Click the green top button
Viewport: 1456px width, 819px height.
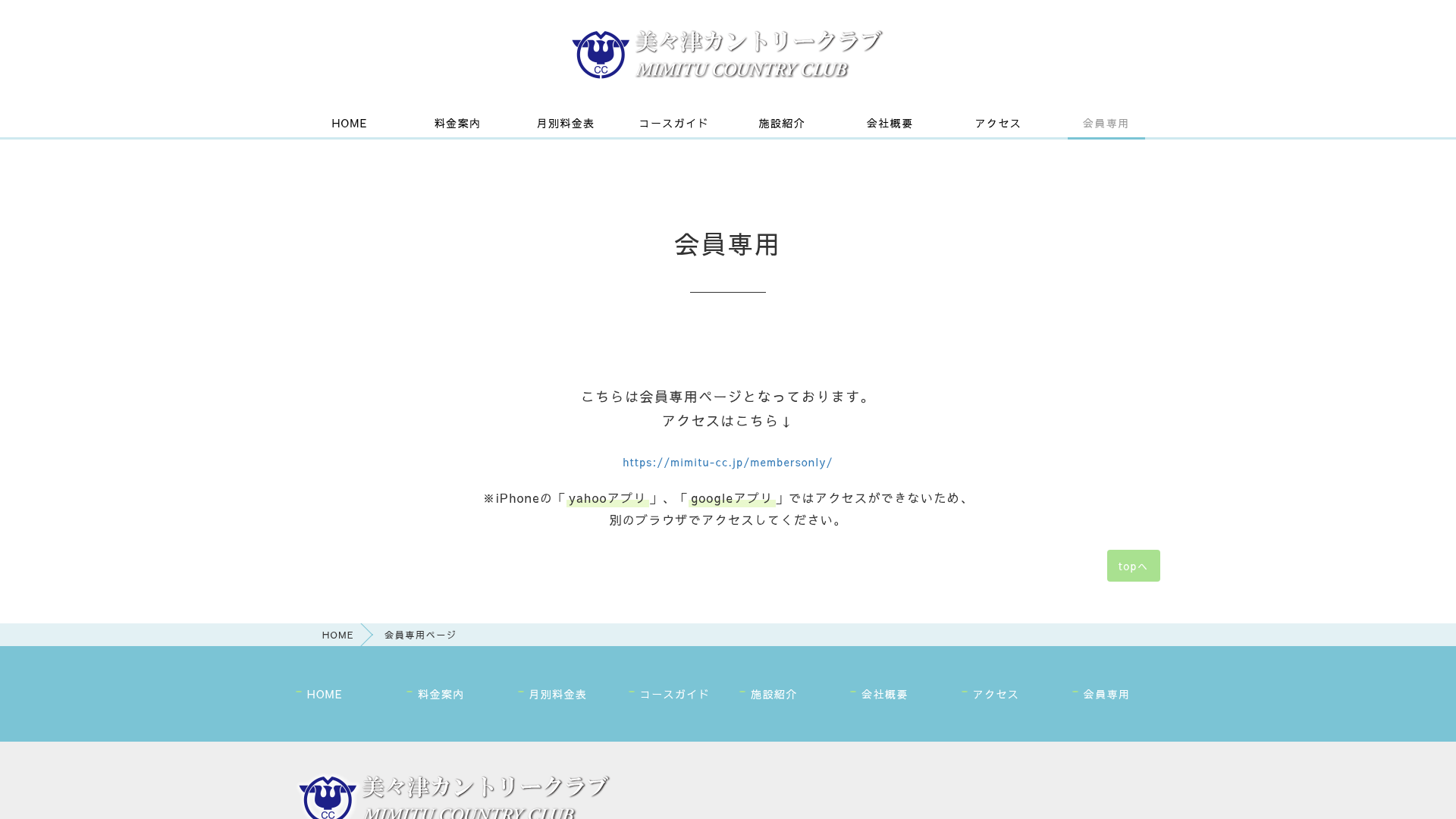[1133, 566]
